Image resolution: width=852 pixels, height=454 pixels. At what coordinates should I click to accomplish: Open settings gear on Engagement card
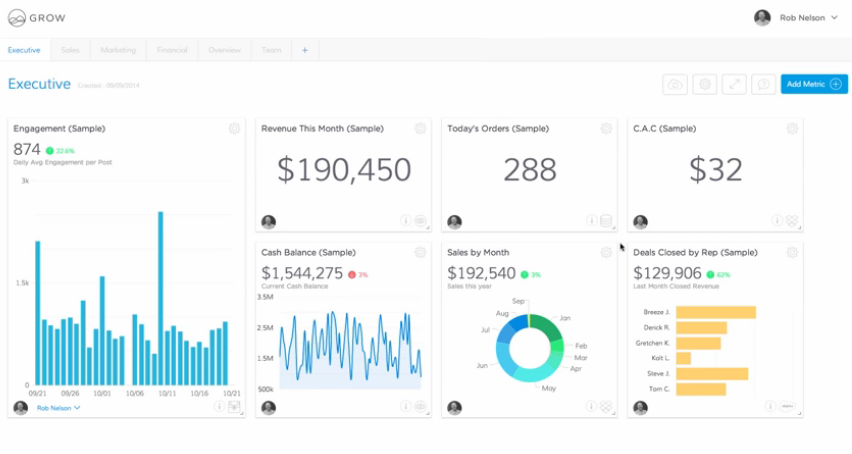tap(234, 128)
